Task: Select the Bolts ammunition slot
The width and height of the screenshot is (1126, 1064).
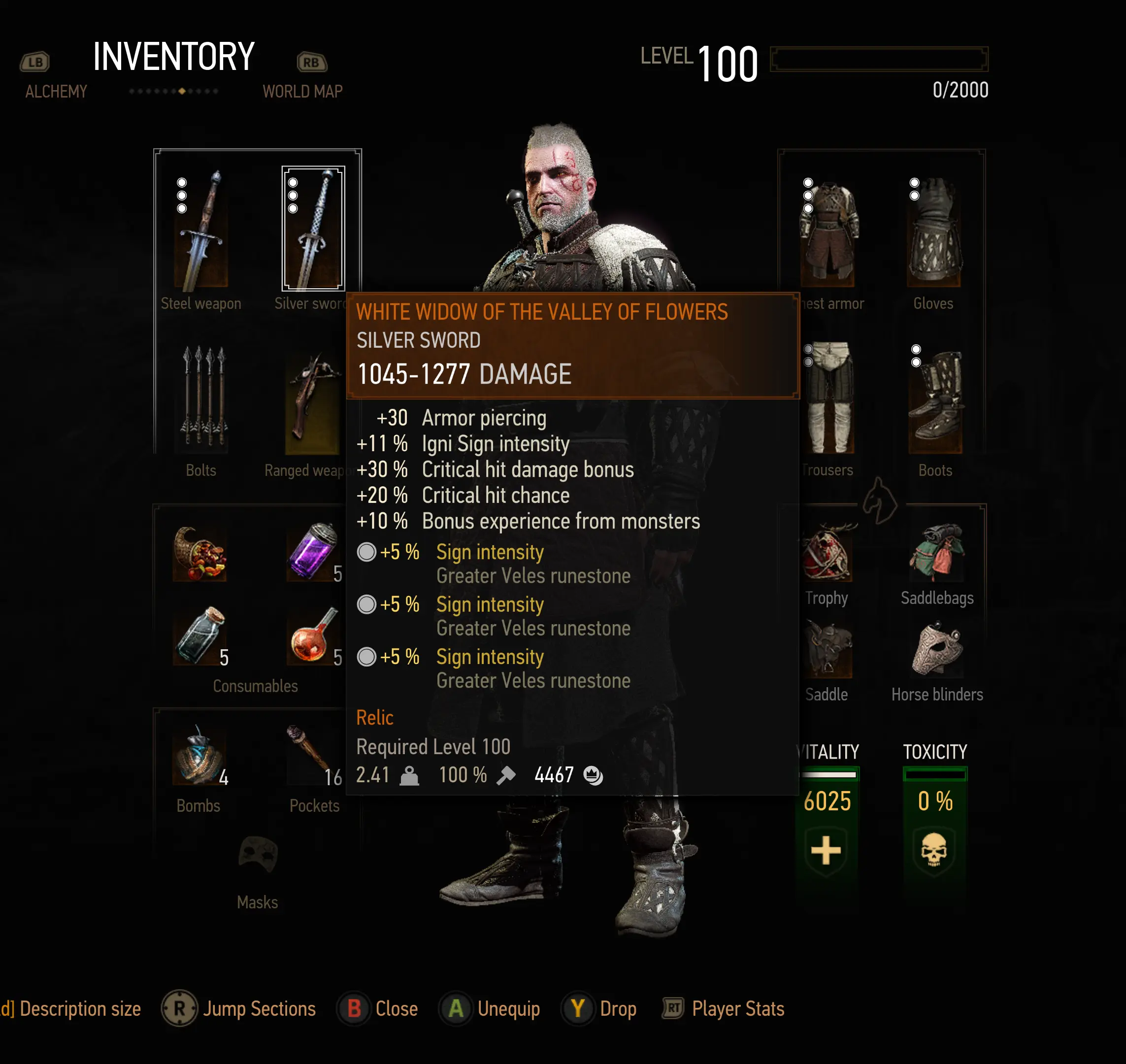Action: tap(201, 397)
